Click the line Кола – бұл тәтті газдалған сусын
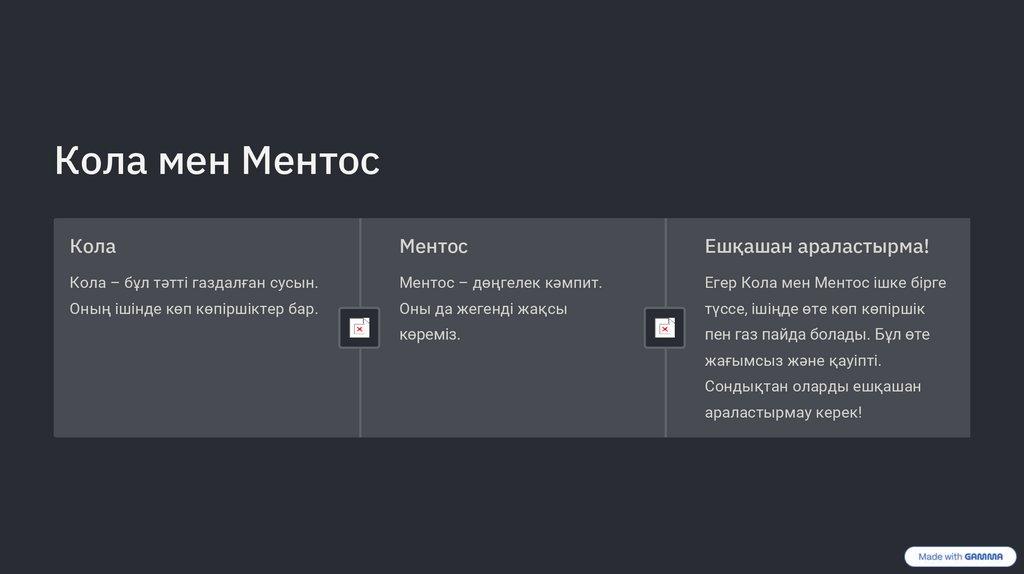This screenshot has height=574, width=1024. pyautogui.click(x=194, y=283)
